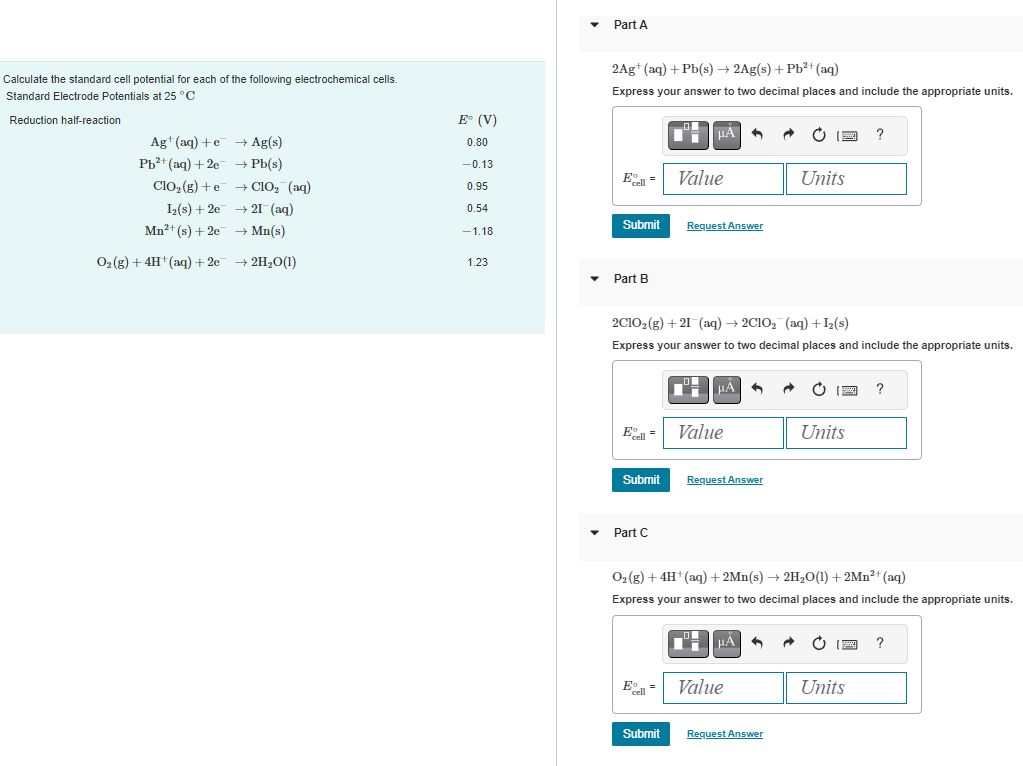Submit the Part B answer
The width and height of the screenshot is (1023, 766).
pos(640,479)
